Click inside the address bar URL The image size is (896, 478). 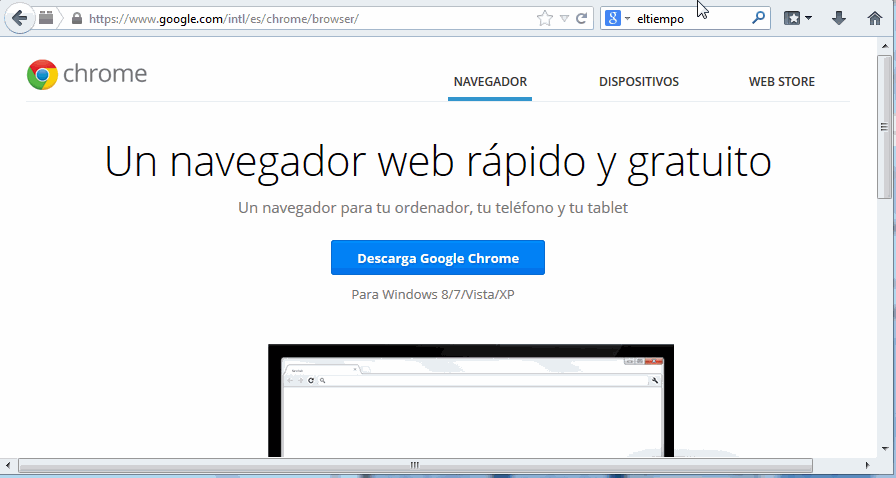[x=300, y=18]
